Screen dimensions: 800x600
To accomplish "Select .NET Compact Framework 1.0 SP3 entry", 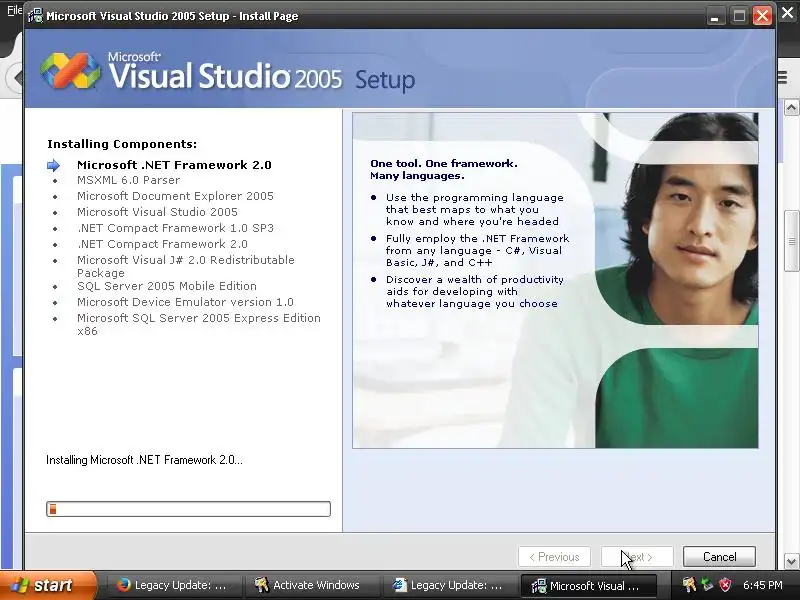I will [175, 228].
